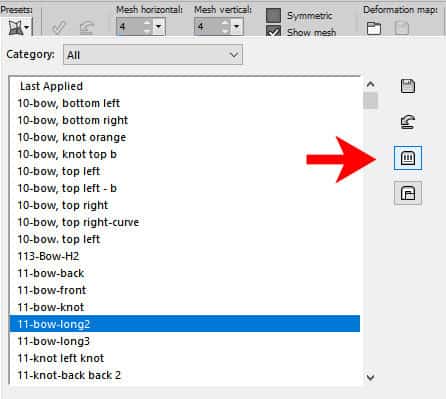Click the Save Preset disk icon
This screenshot has width=446, height=399.
pyautogui.click(x=408, y=86)
